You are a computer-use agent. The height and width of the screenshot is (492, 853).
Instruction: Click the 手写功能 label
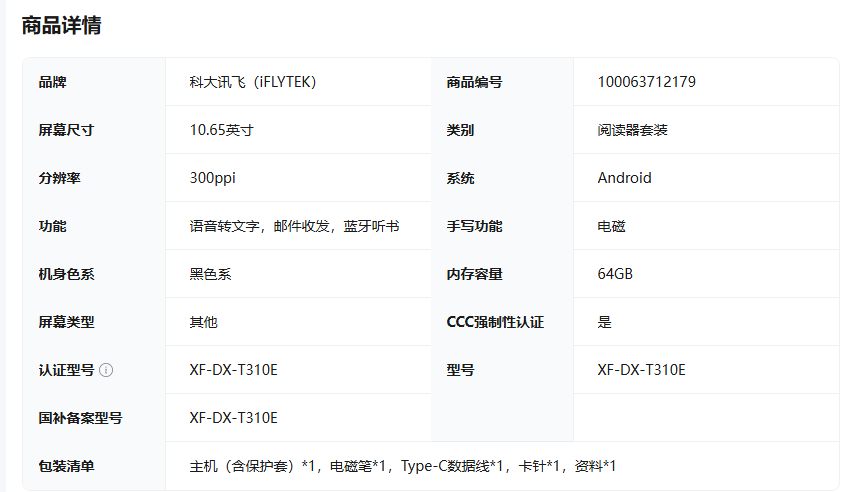474,226
